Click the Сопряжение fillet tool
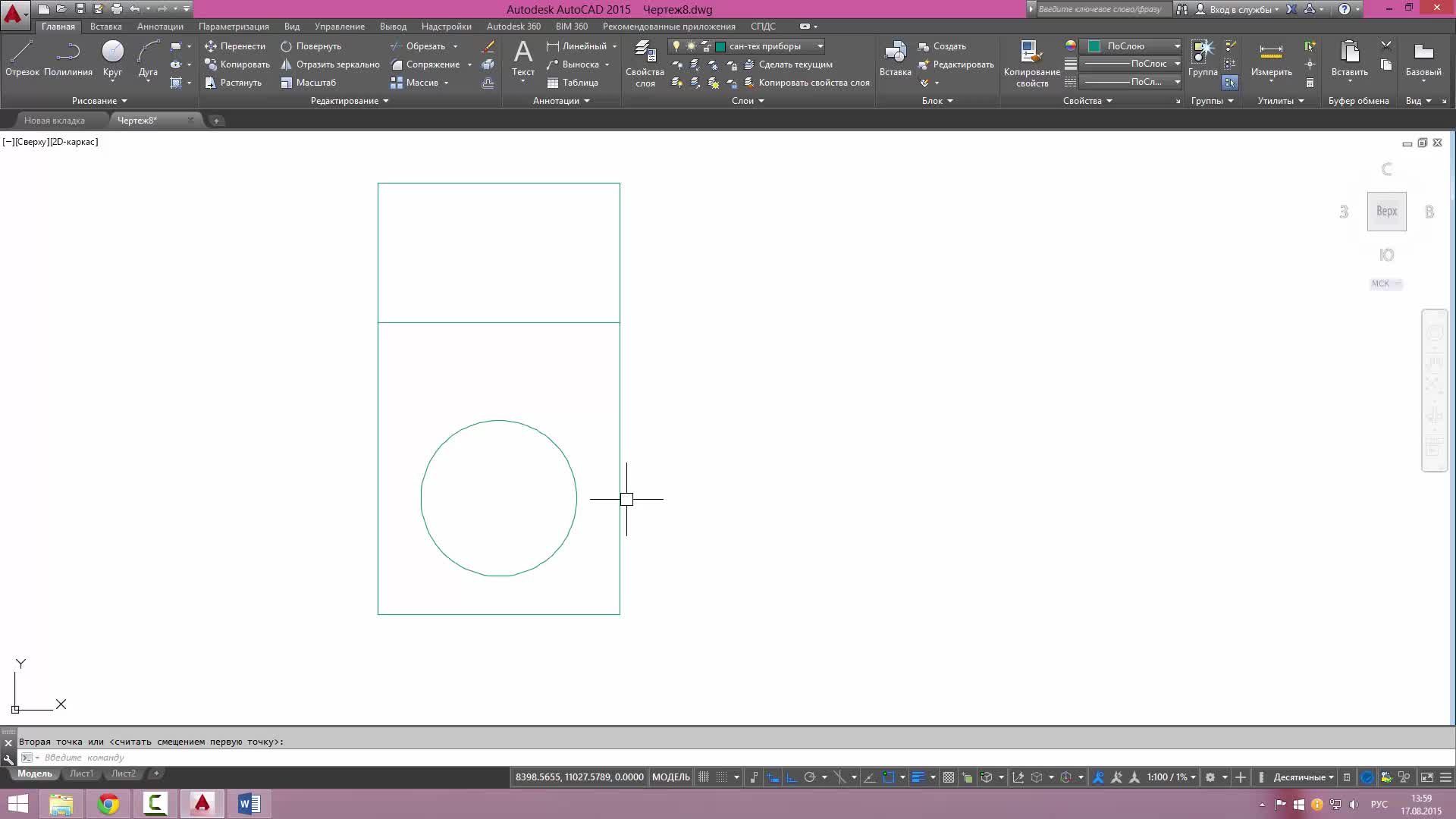 coord(425,64)
